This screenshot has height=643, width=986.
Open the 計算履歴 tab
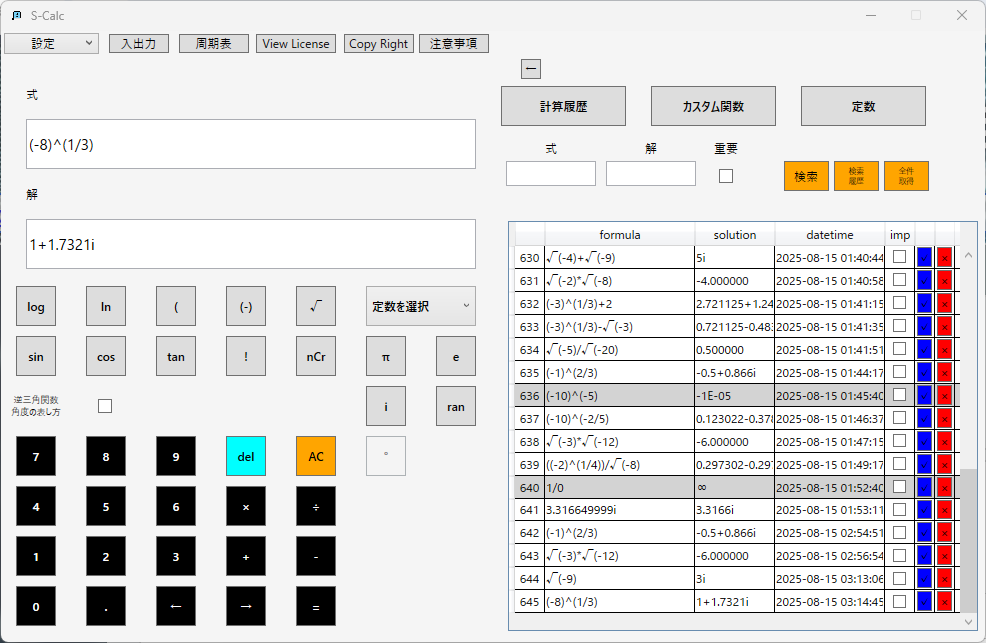563,106
